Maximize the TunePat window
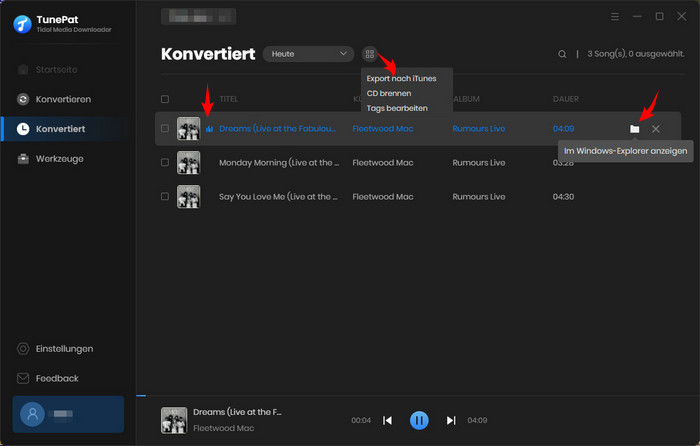The image size is (700, 446). point(659,17)
